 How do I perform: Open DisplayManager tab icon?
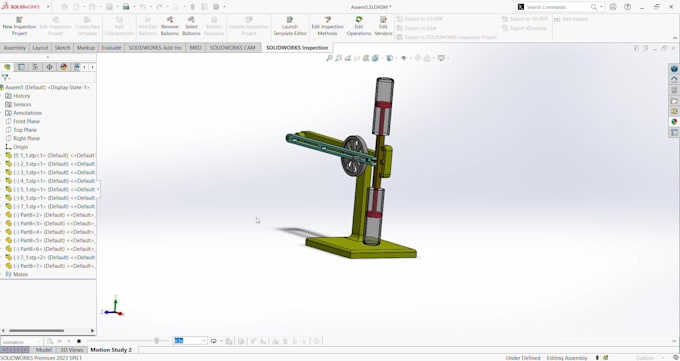(x=64, y=67)
